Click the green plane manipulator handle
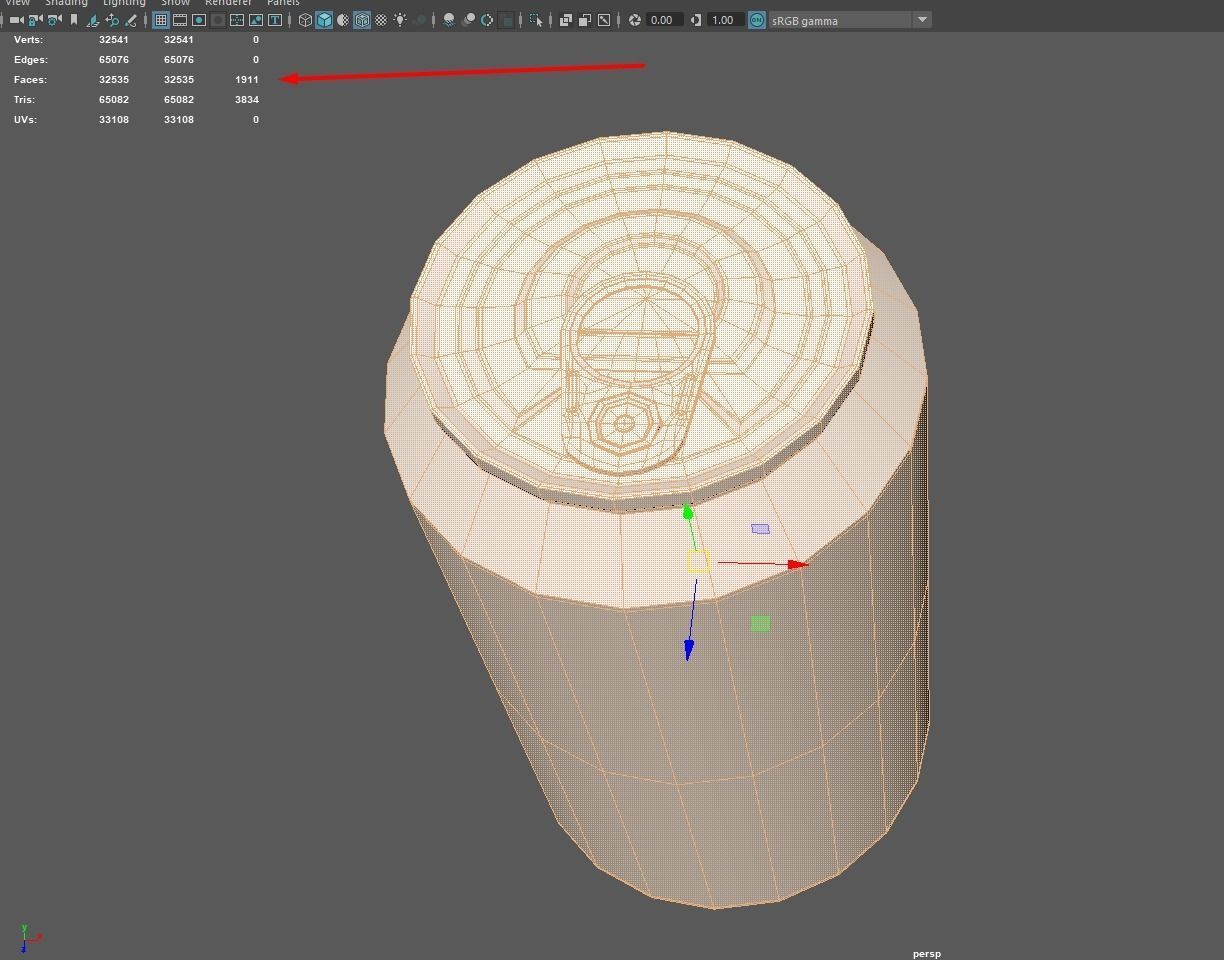The width and height of the screenshot is (1224, 960). (x=760, y=623)
